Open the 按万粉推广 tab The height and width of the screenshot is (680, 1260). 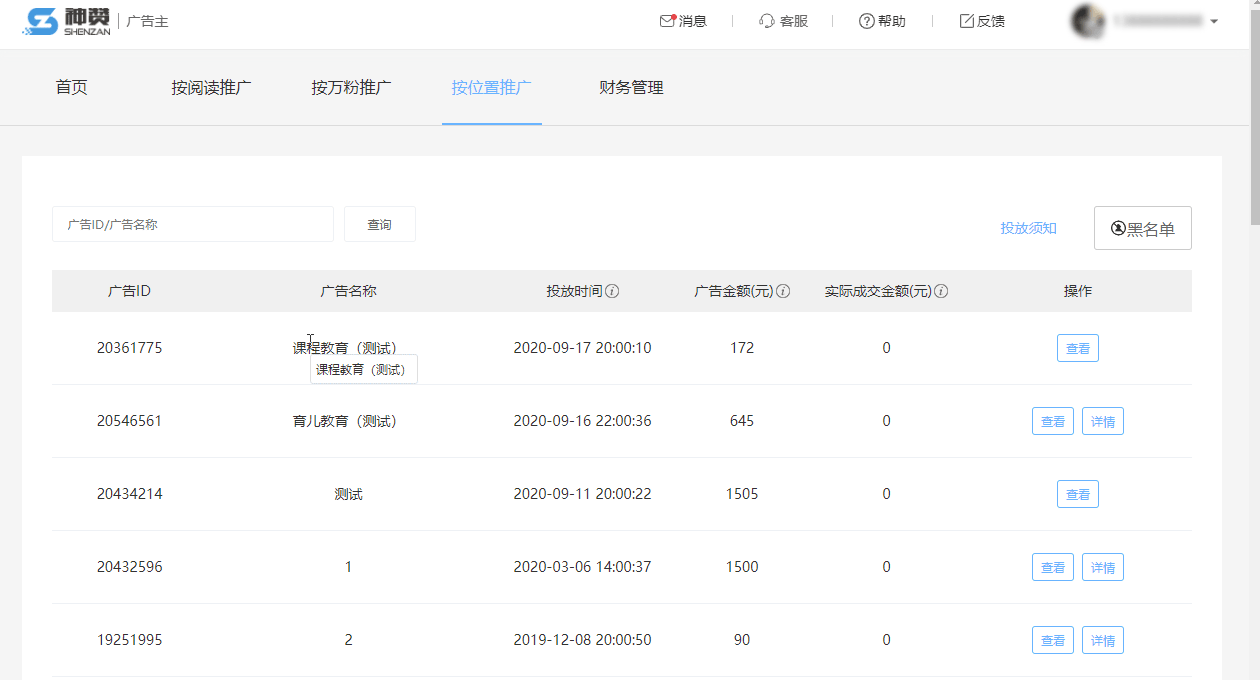tap(351, 88)
